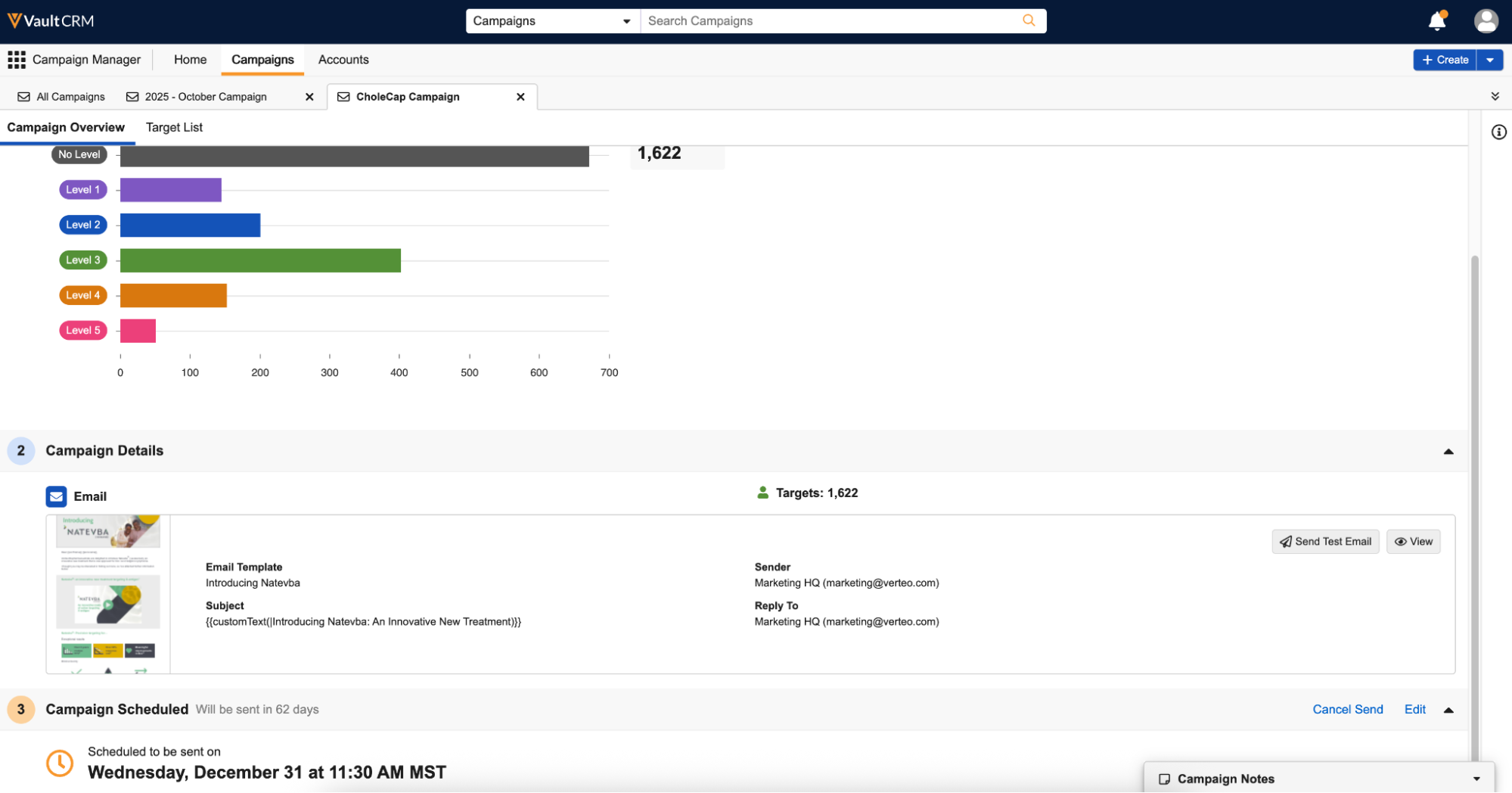The height and width of the screenshot is (793, 1512).
Task: Expand the Campaign Notes panel
Action: pos(1476,779)
